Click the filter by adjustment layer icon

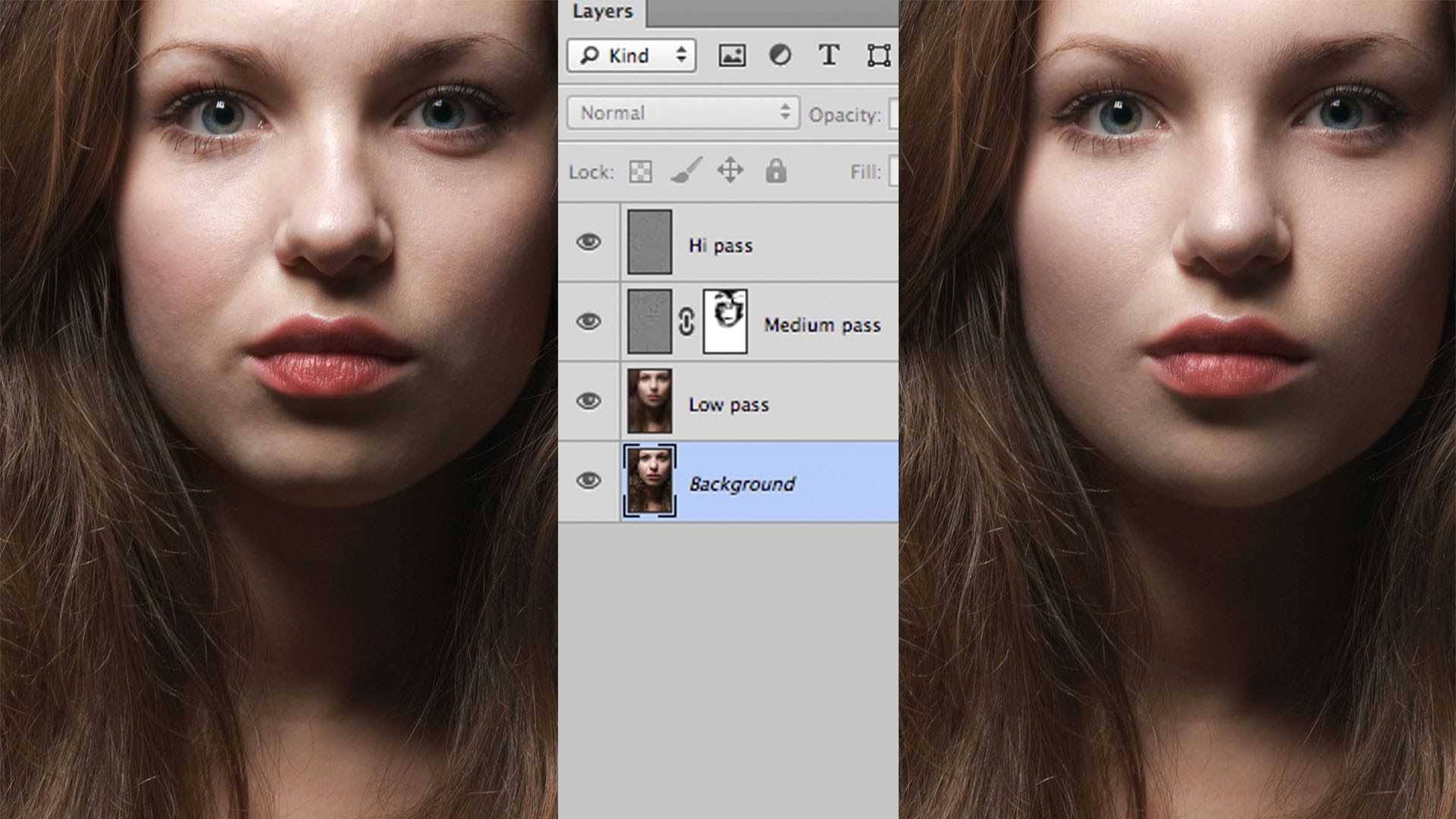pyautogui.click(x=779, y=55)
